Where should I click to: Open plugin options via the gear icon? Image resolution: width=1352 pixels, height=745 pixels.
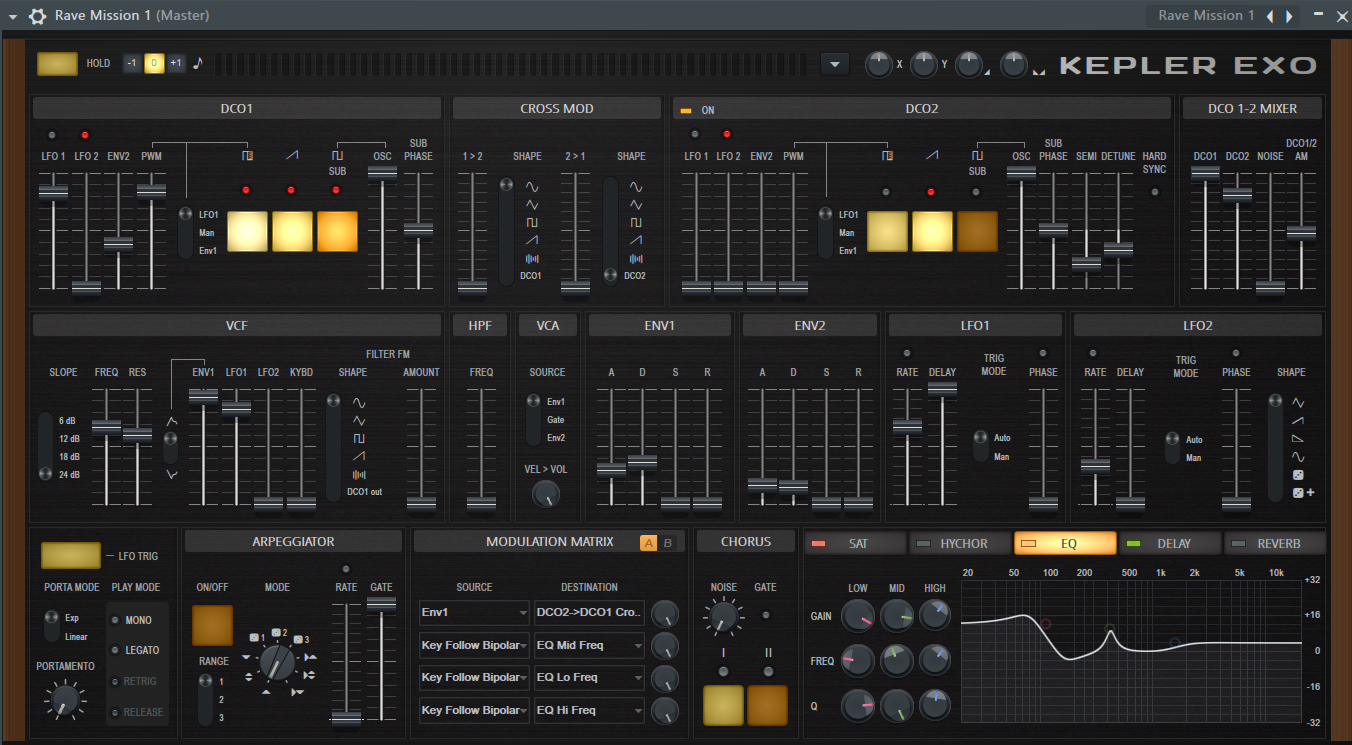37,16
